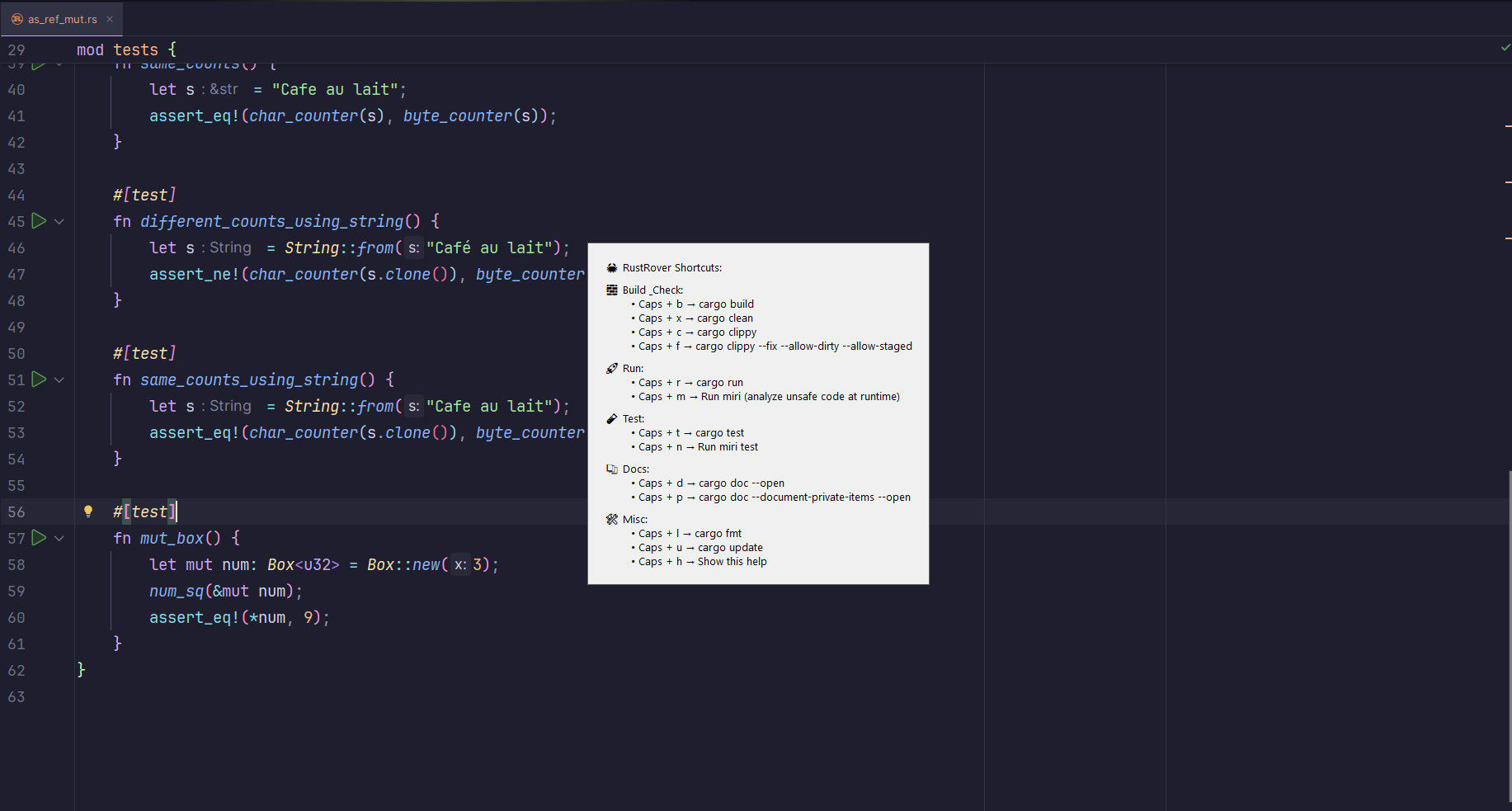Click line number 49 in the gutter
Viewport: 1512px width, 811px height.
[x=16, y=328]
